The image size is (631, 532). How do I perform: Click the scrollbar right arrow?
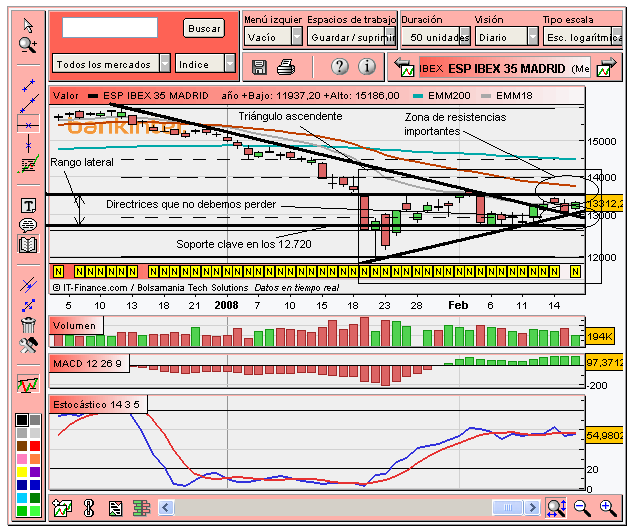click(532, 508)
